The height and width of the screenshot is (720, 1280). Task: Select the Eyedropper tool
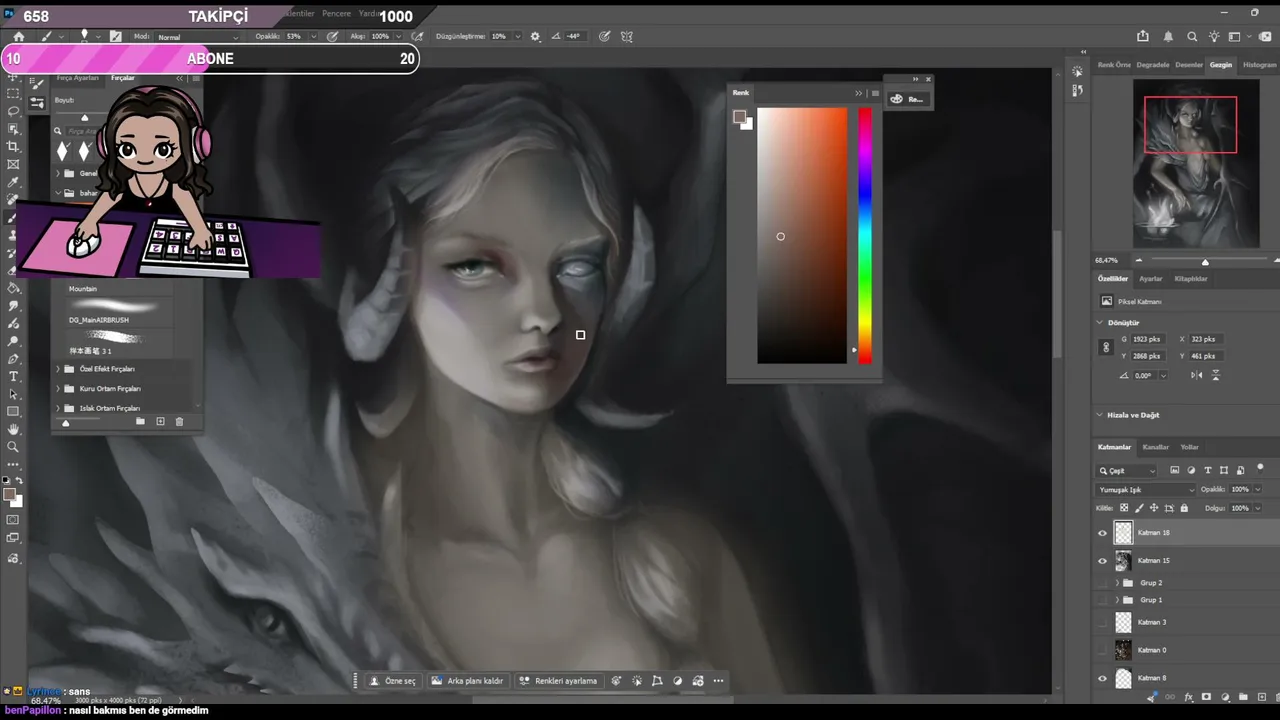[13, 183]
